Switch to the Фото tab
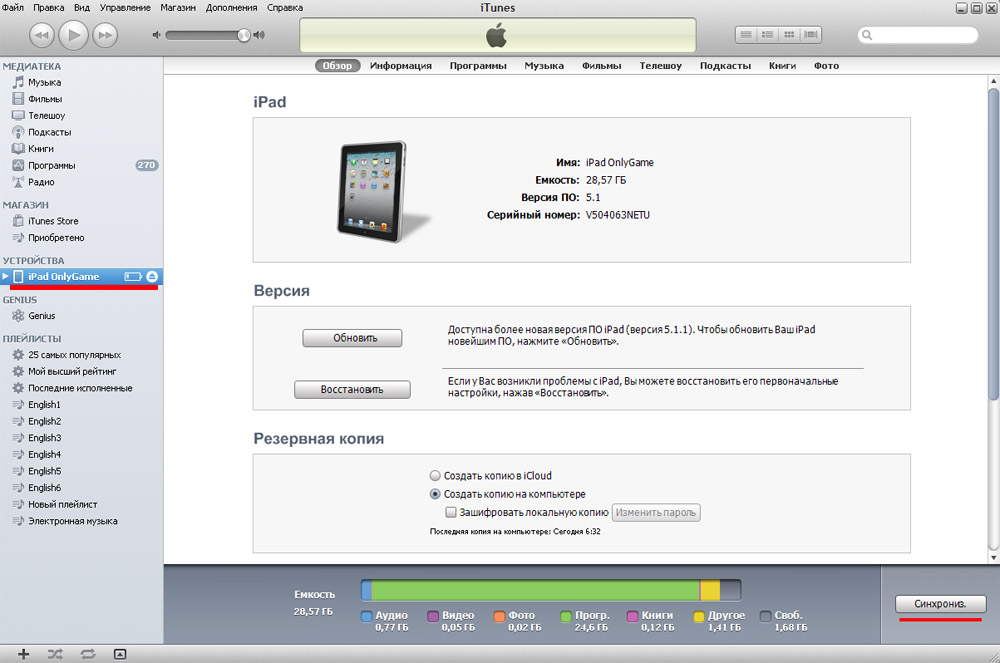 click(827, 66)
